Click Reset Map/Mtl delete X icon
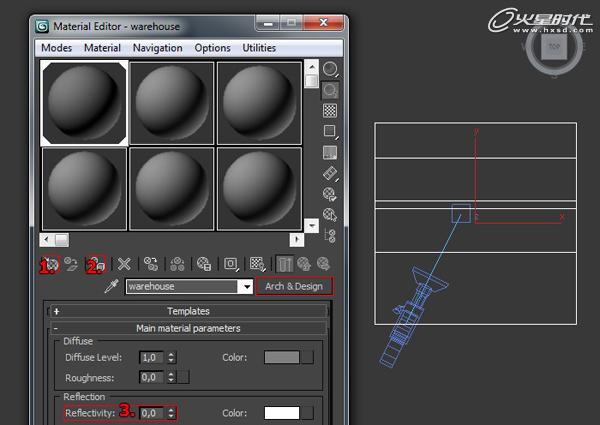600x425 pixels. (x=124, y=264)
